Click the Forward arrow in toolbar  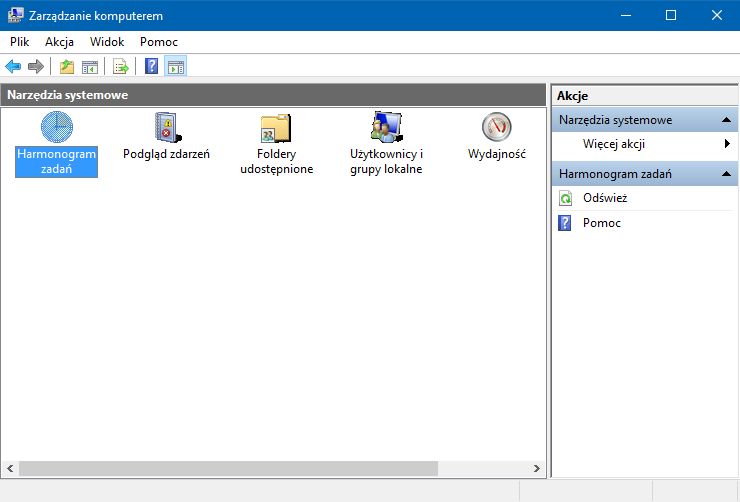(x=36, y=67)
